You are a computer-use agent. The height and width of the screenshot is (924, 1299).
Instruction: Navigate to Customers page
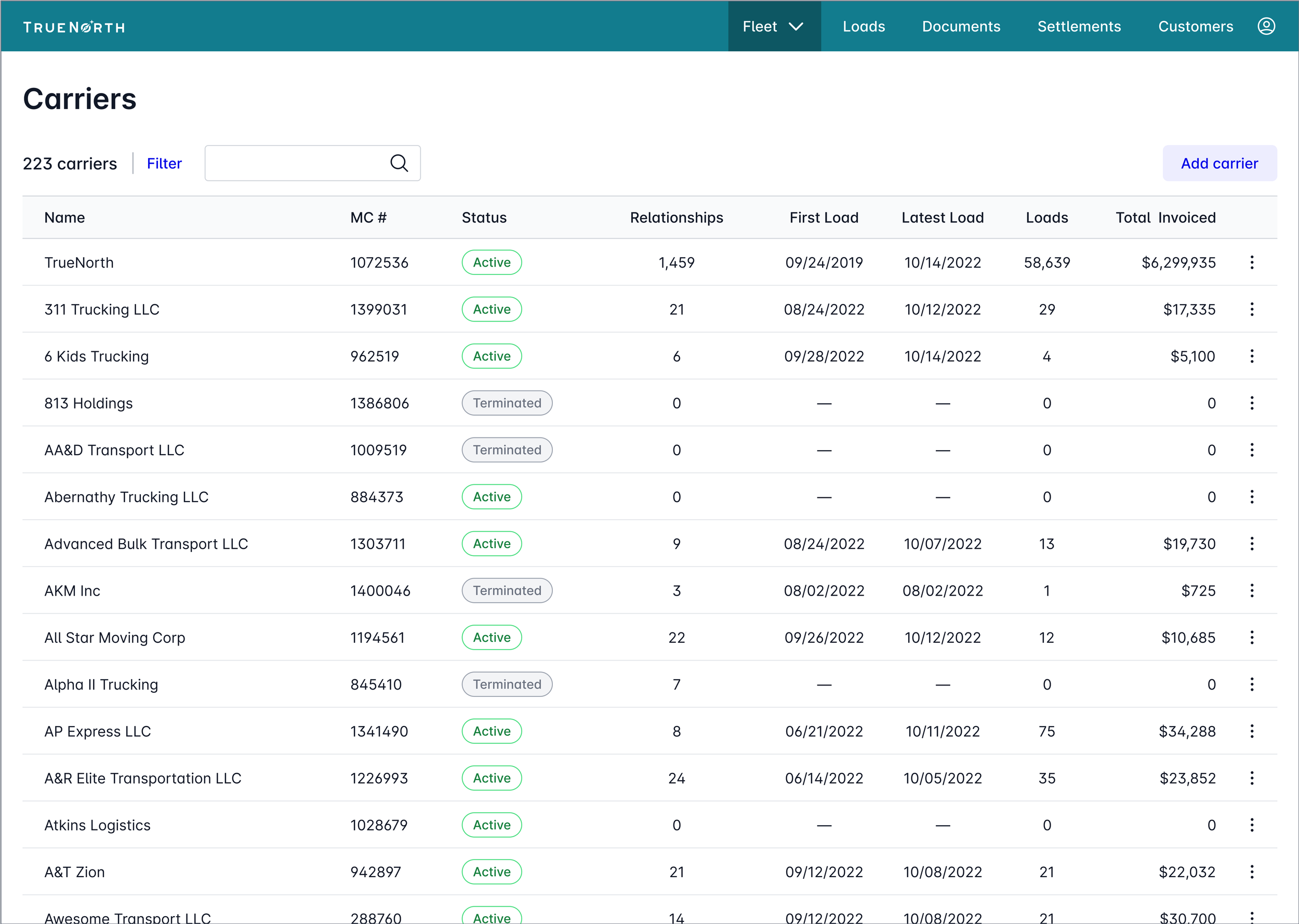click(1196, 26)
